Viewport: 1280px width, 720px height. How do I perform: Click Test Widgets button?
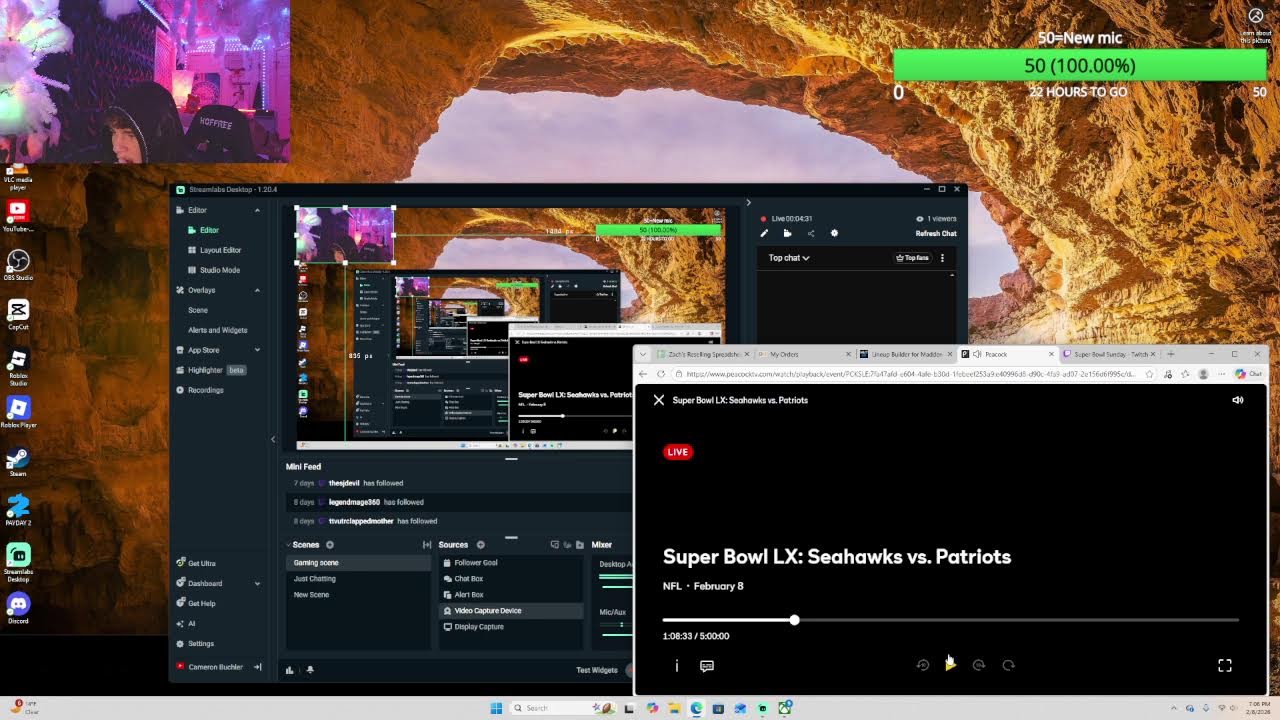[x=597, y=670]
